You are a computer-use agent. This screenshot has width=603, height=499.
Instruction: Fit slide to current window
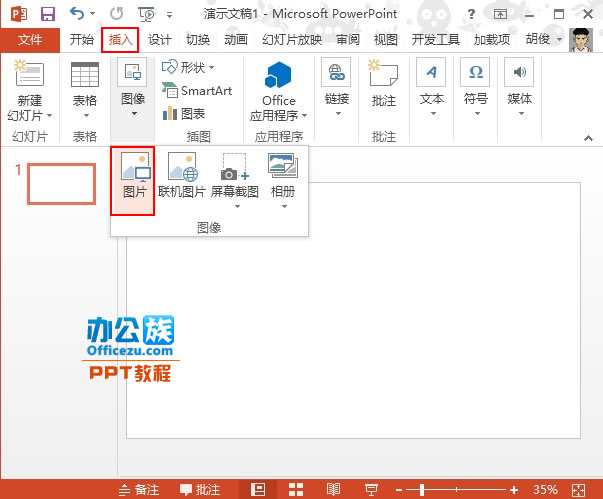[x=579, y=490]
